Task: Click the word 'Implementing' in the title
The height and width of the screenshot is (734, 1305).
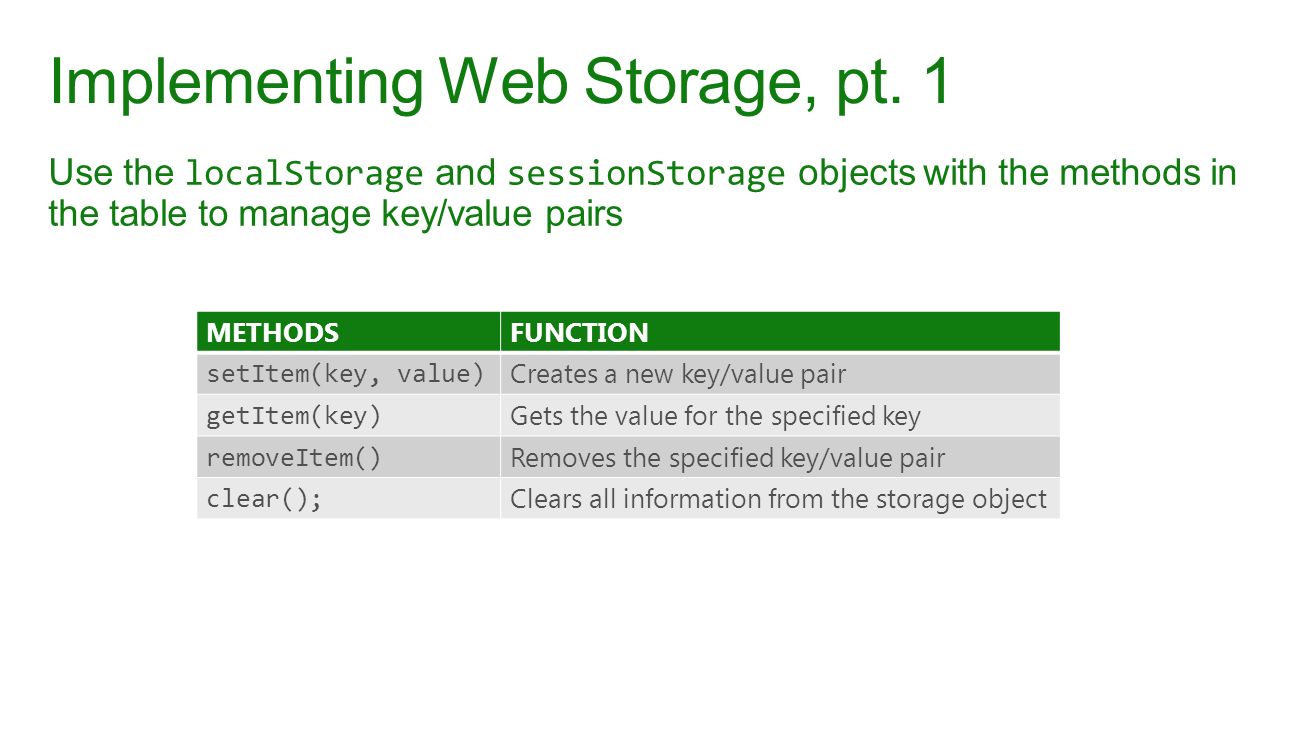Action: (x=236, y=84)
